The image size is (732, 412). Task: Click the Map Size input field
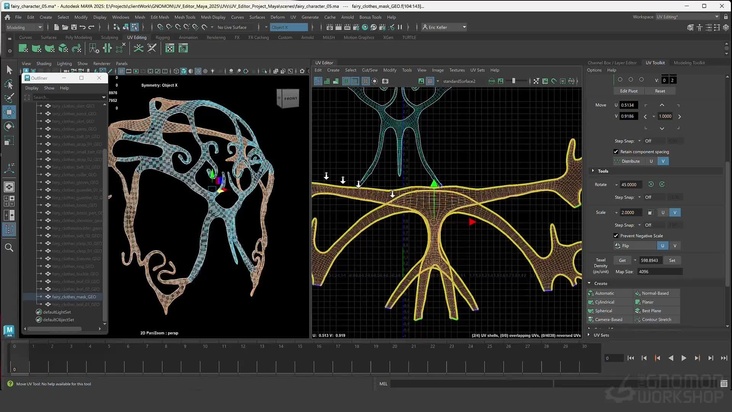659,271
